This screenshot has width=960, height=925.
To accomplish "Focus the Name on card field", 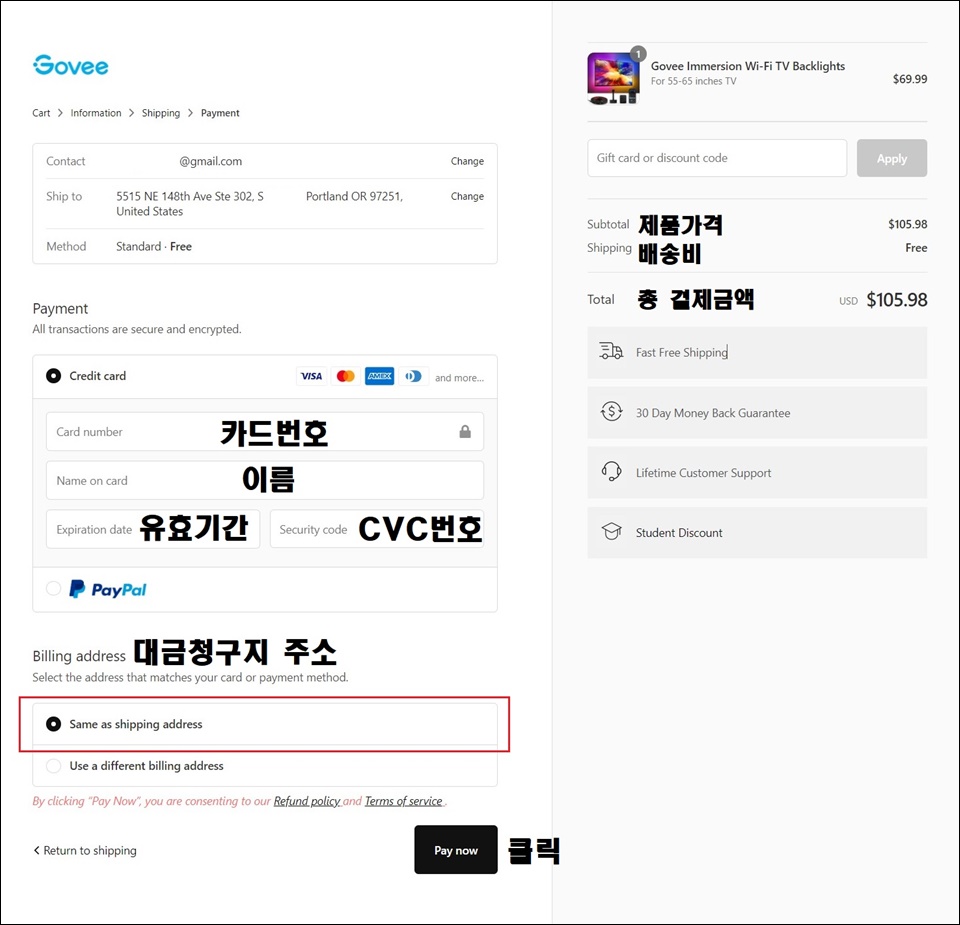I will tap(264, 481).
